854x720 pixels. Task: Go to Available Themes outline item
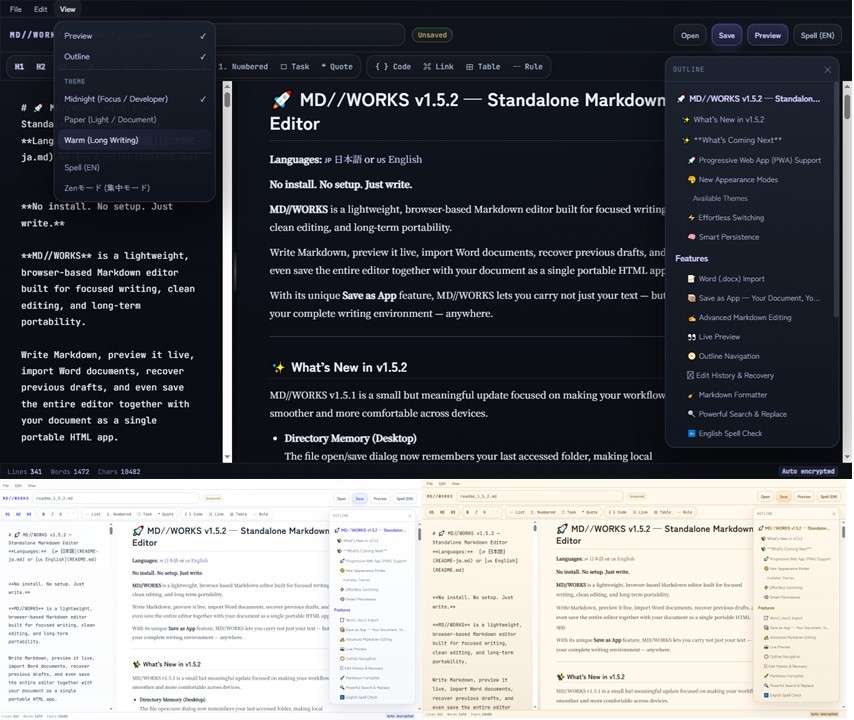pyautogui.click(x=720, y=199)
